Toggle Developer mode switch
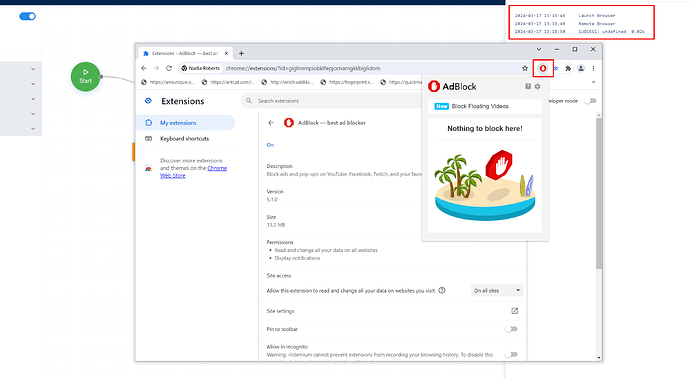This screenshot has height=378, width=690. [590, 101]
